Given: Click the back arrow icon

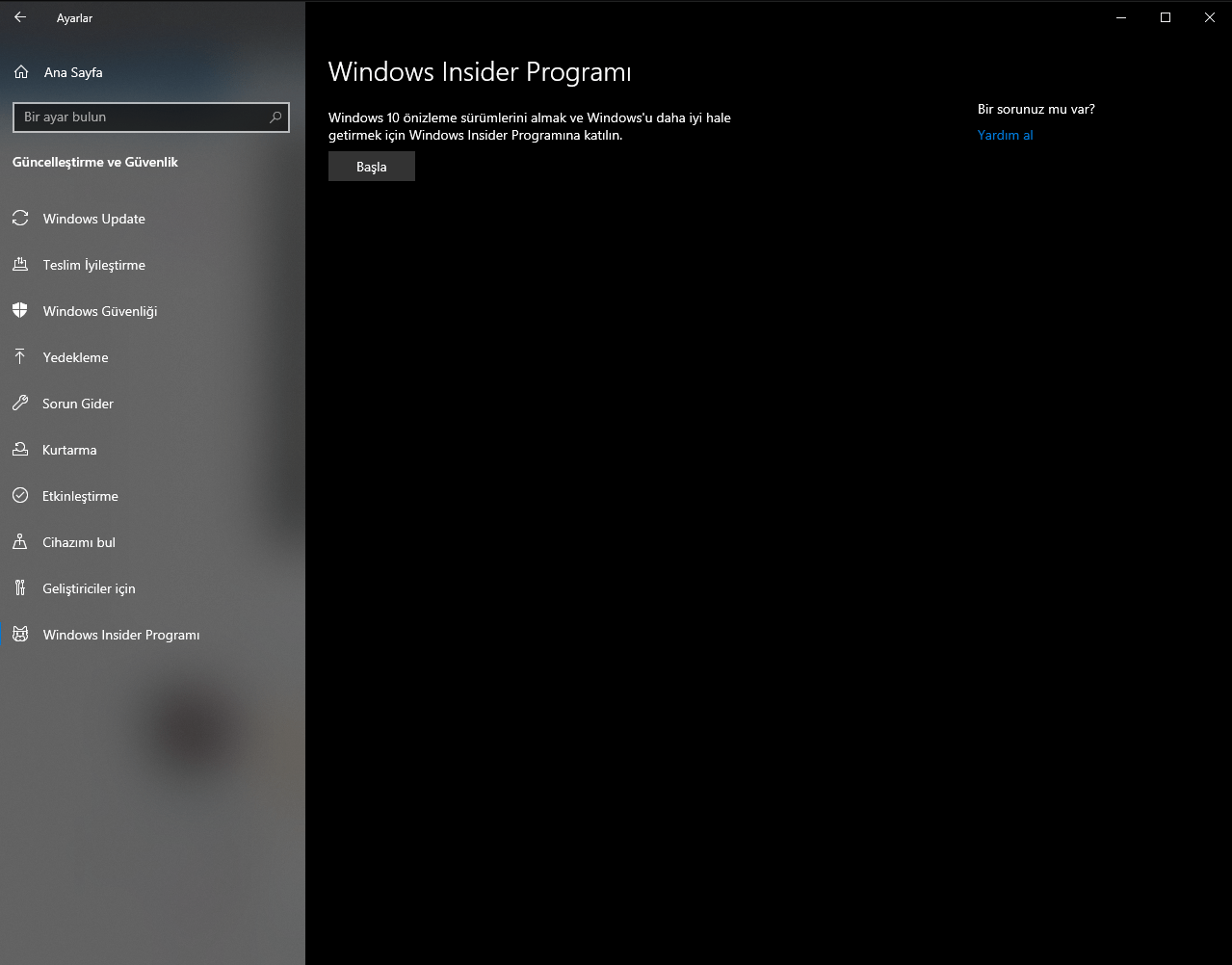Looking at the screenshot, I should 19,17.
